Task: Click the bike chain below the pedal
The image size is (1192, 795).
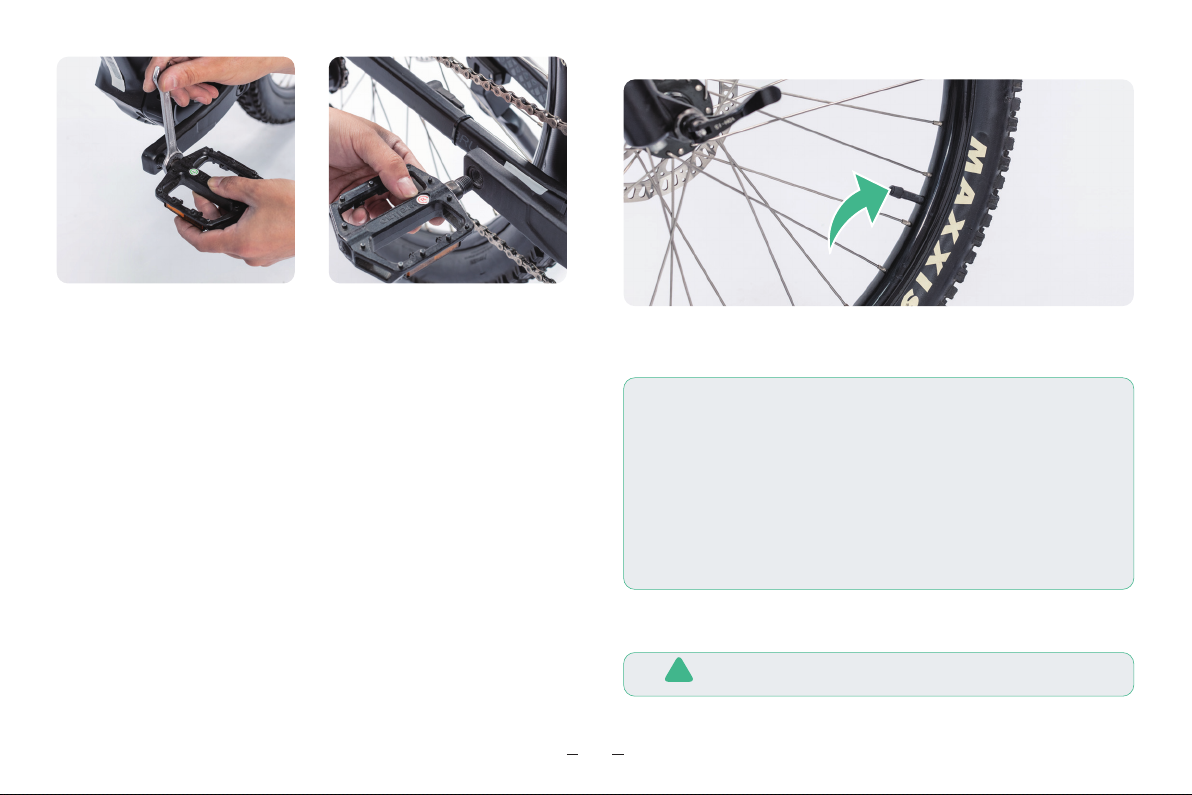Action: coord(508,247)
